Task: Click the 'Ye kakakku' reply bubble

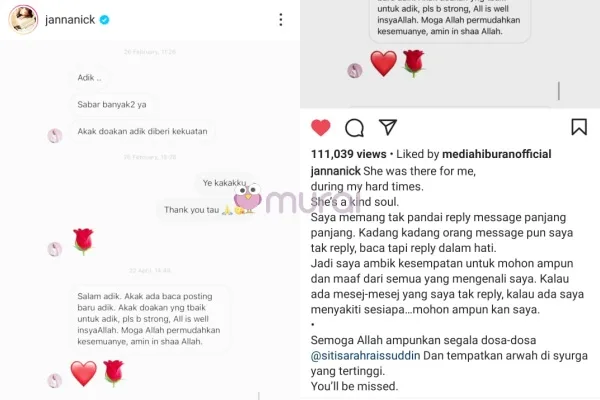Action: coord(224,183)
